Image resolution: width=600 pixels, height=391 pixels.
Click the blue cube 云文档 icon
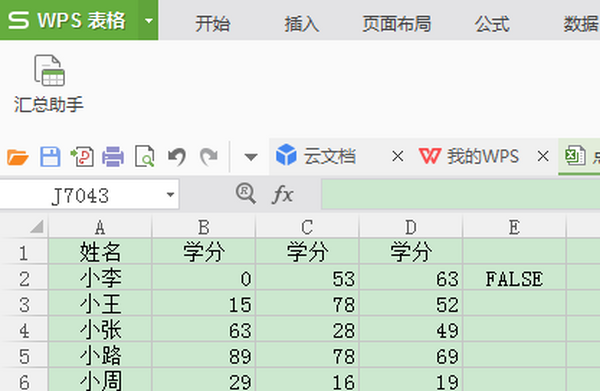click(286, 155)
